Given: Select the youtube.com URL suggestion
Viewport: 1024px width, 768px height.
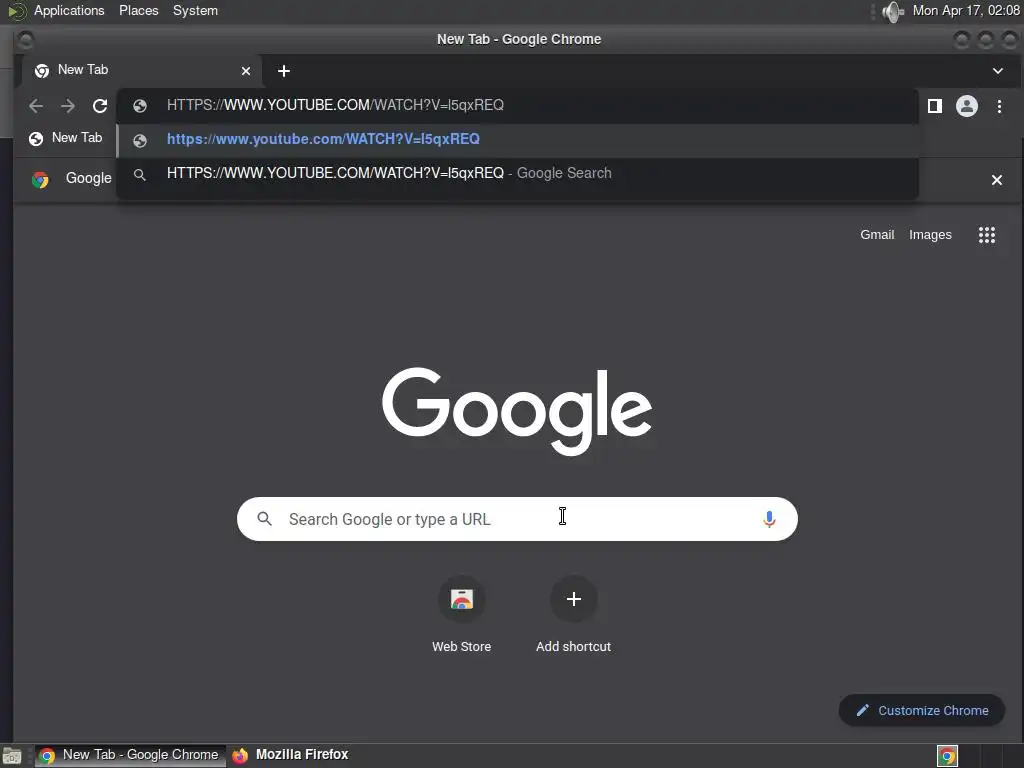Looking at the screenshot, I should click(x=517, y=140).
